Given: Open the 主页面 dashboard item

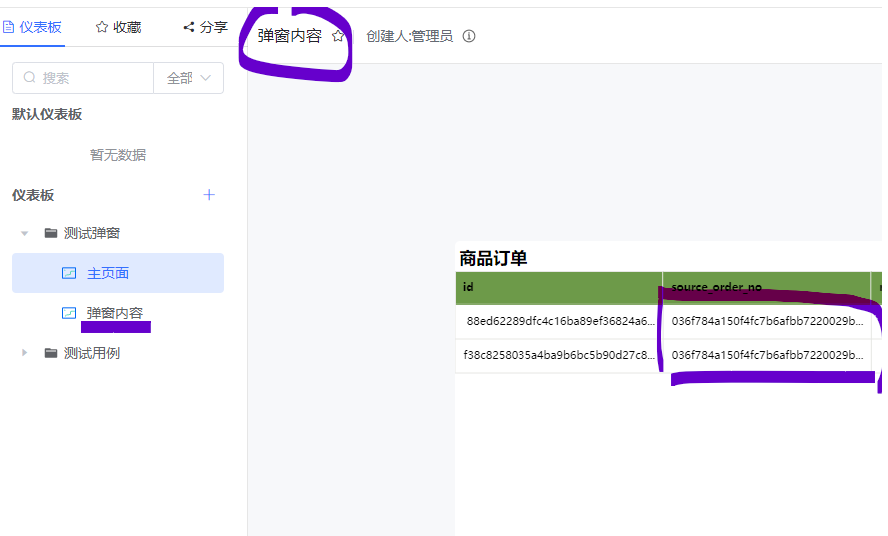Looking at the screenshot, I should coord(118,273).
